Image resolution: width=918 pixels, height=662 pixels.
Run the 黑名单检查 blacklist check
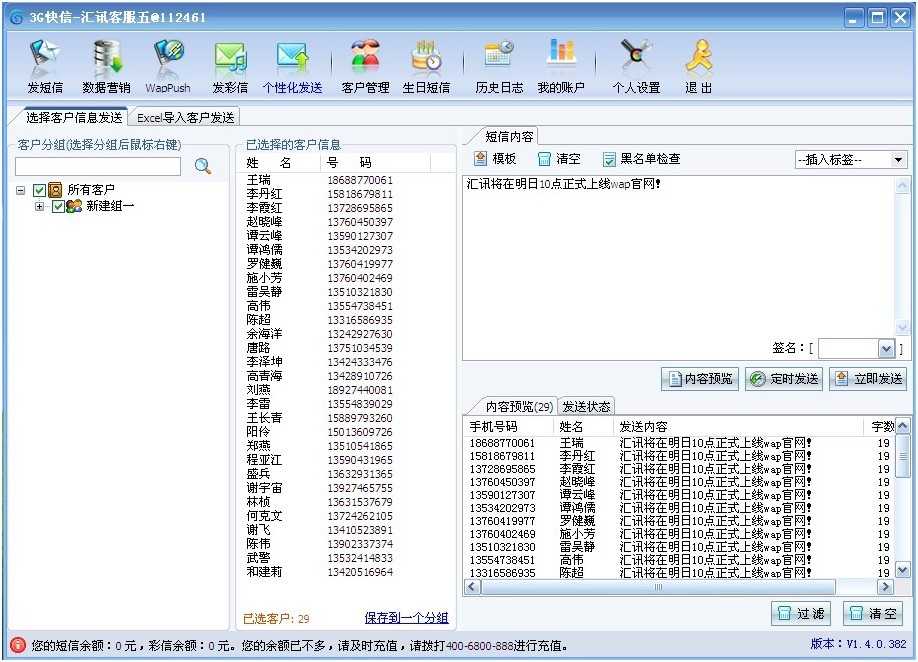click(x=642, y=159)
